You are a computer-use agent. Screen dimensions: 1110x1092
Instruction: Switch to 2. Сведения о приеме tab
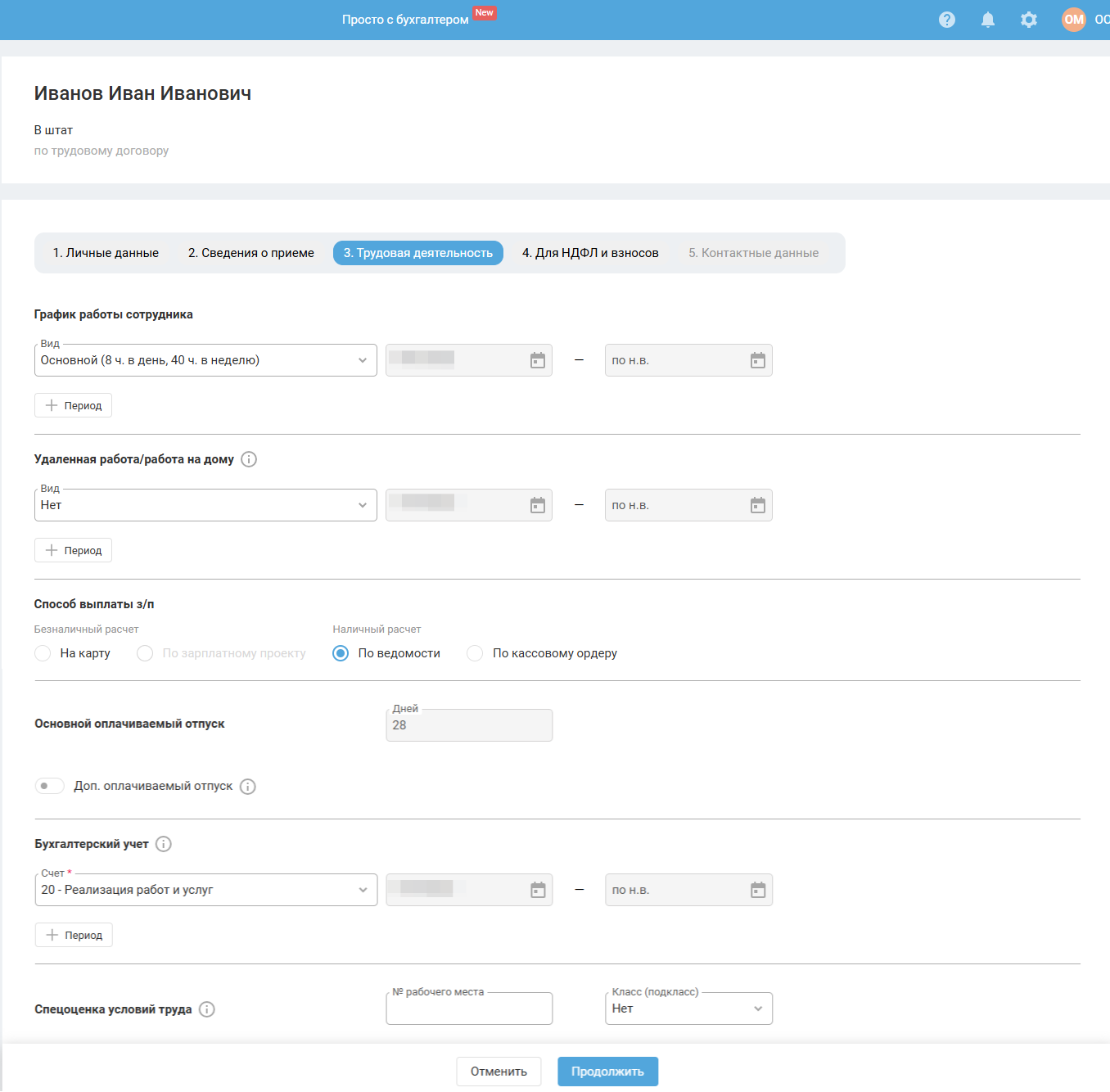click(x=251, y=253)
